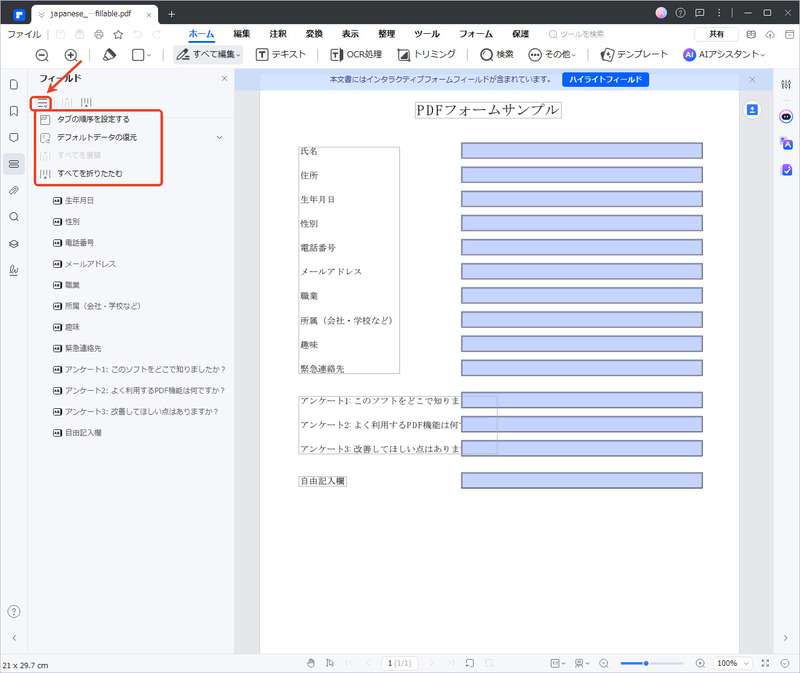This screenshot has height=673, width=800.
Task: Open the AI chat bot icon on right
Action: click(786, 117)
